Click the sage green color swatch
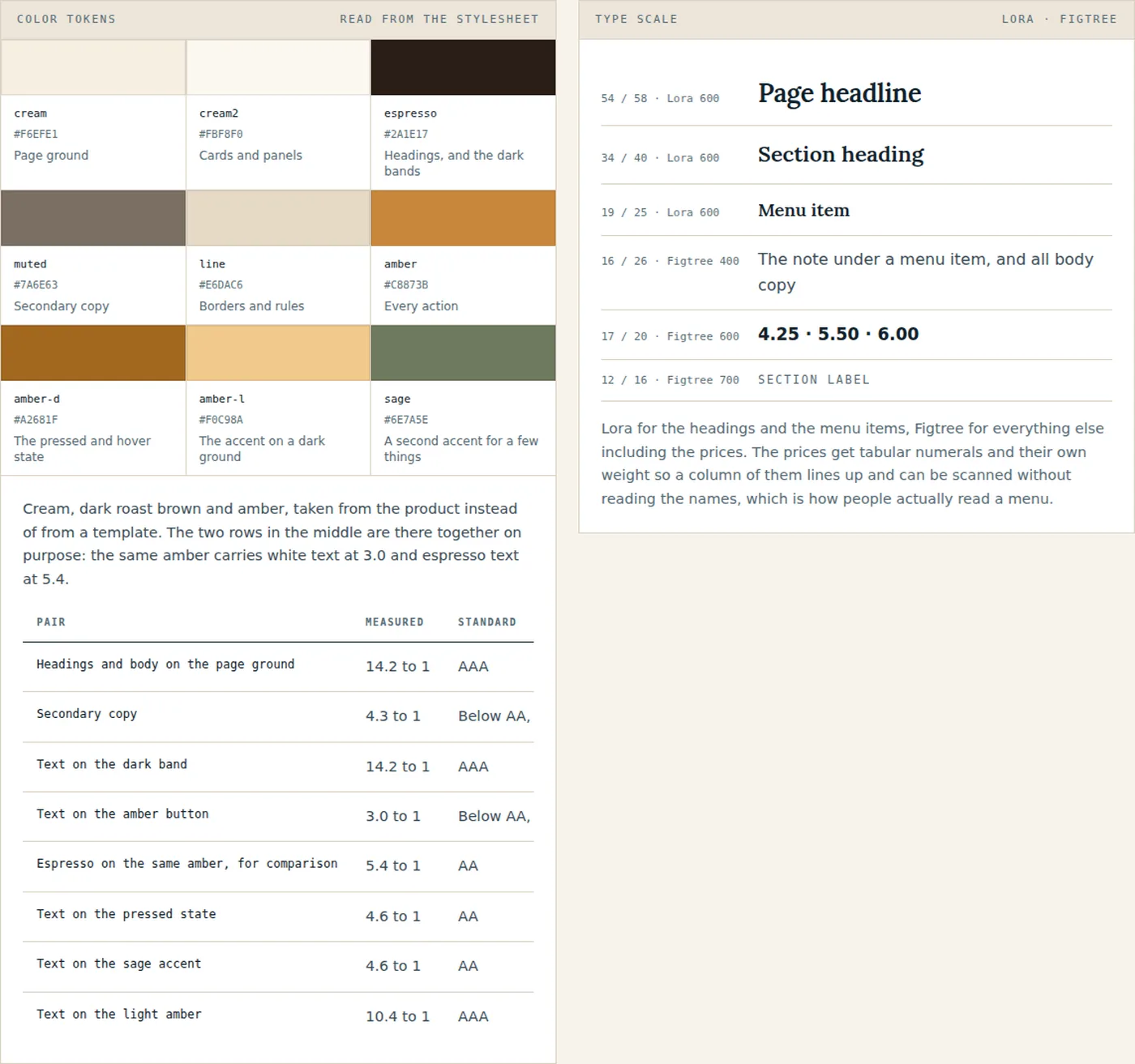 click(x=463, y=353)
